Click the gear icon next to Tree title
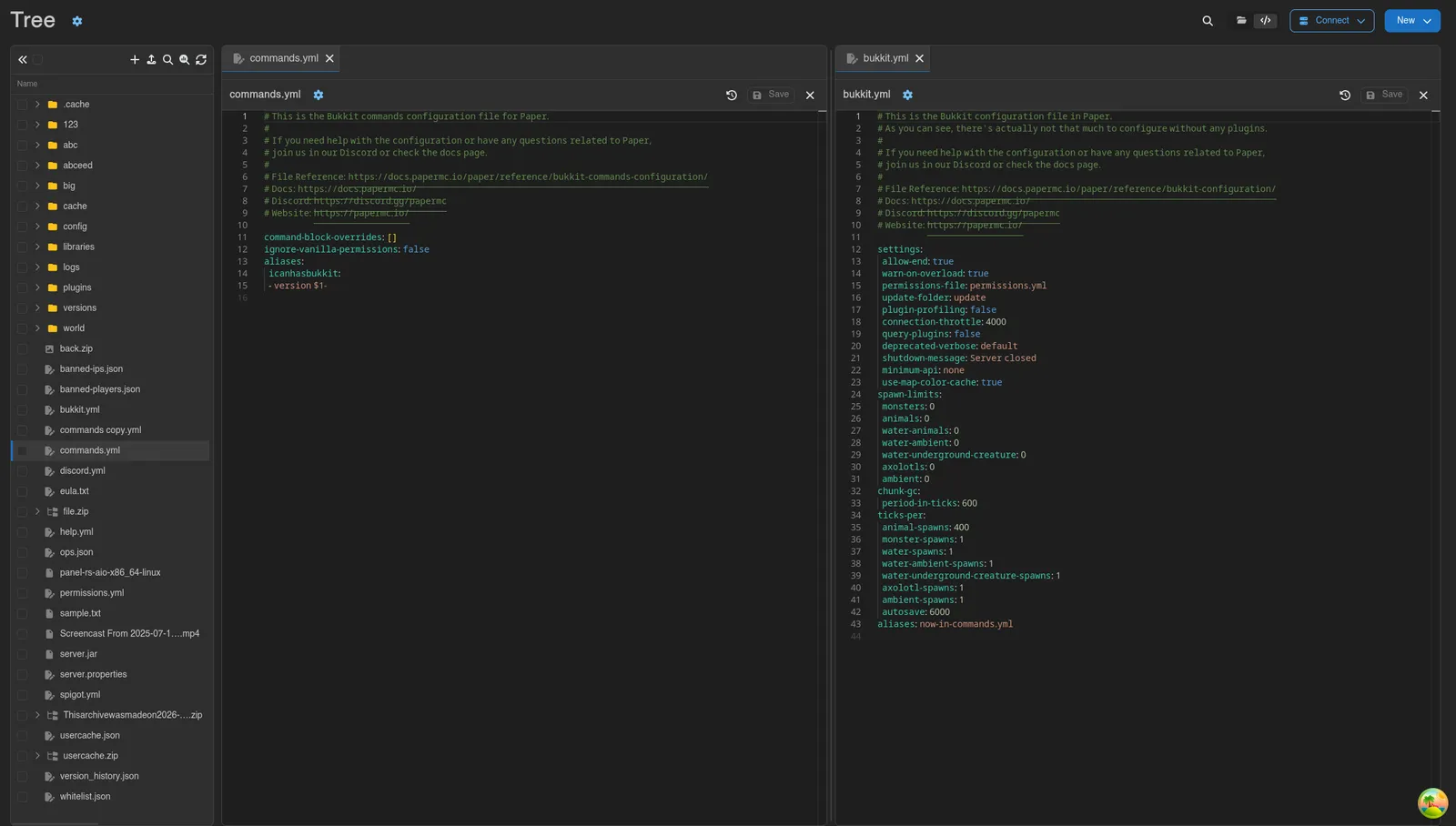 77,21
